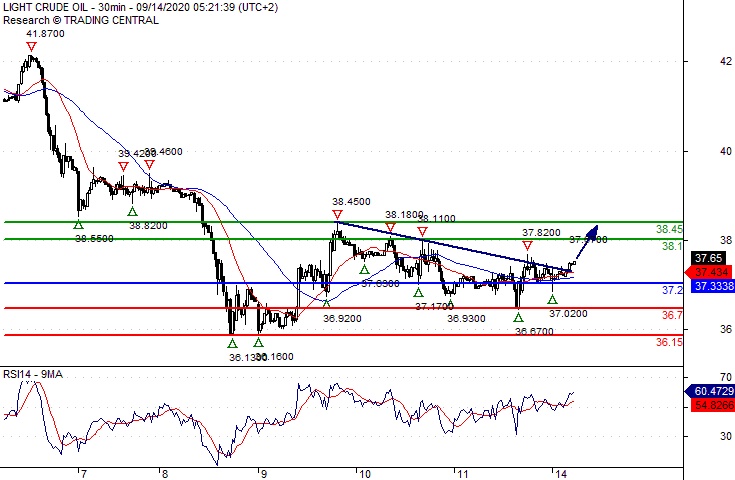Select date 7 on the time axis
The height and width of the screenshot is (480, 735).
point(83,474)
